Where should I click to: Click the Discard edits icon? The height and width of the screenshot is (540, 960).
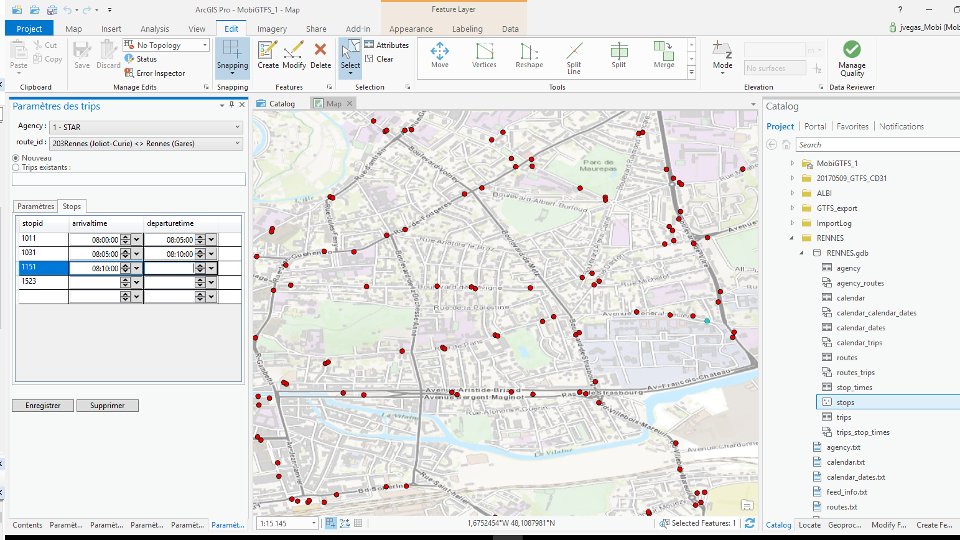pyautogui.click(x=108, y=55)
